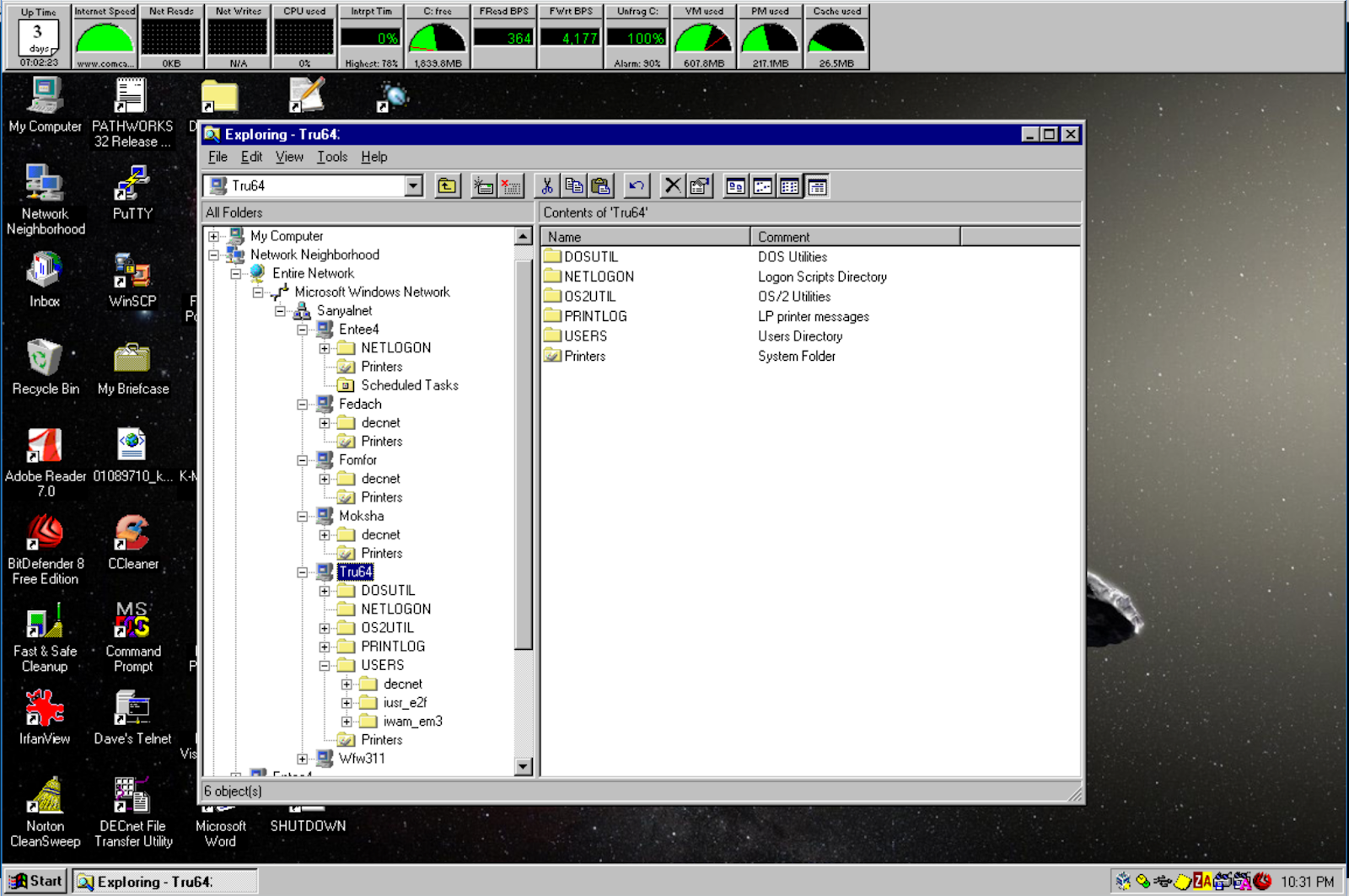Click the Undo toolbar icon
Image resolution: width=1349 pixels, height=896 pixels.
click(636, 185)
